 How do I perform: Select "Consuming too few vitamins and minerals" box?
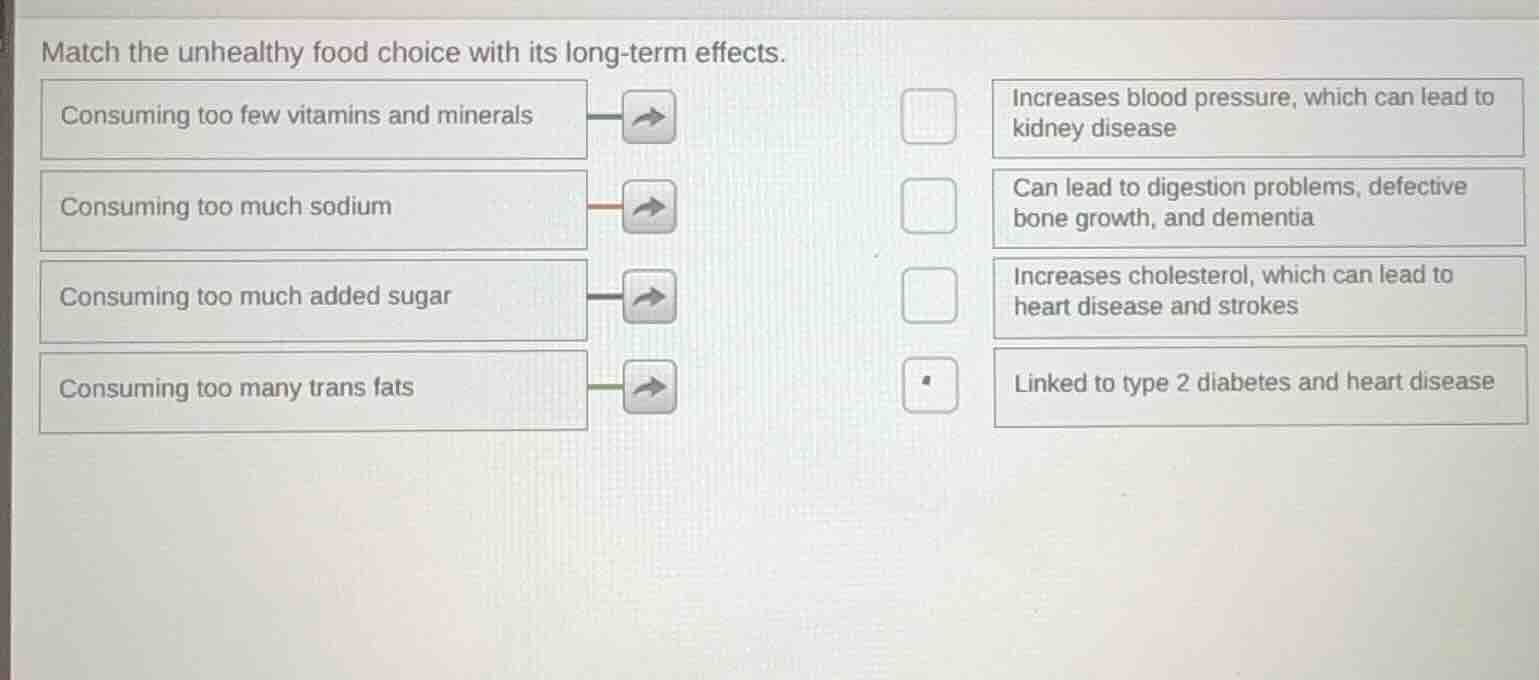(x=313, y=118)
